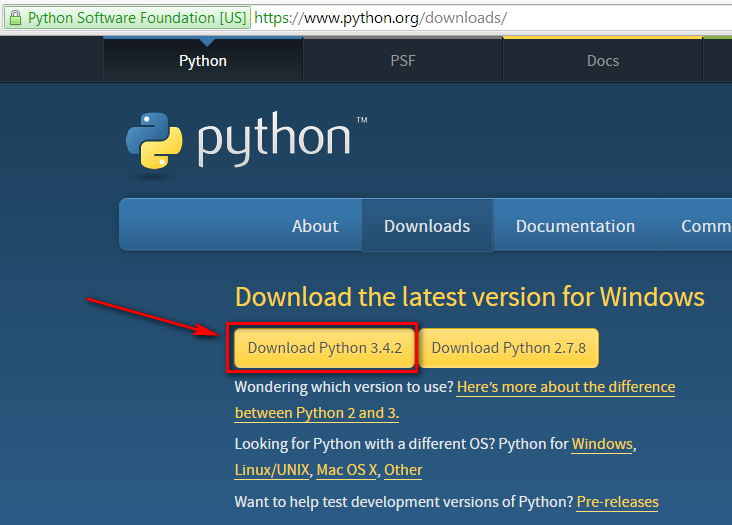Click the green padlock security icon
The height and width of the screenshot is (525, 732).
(15, 18)
